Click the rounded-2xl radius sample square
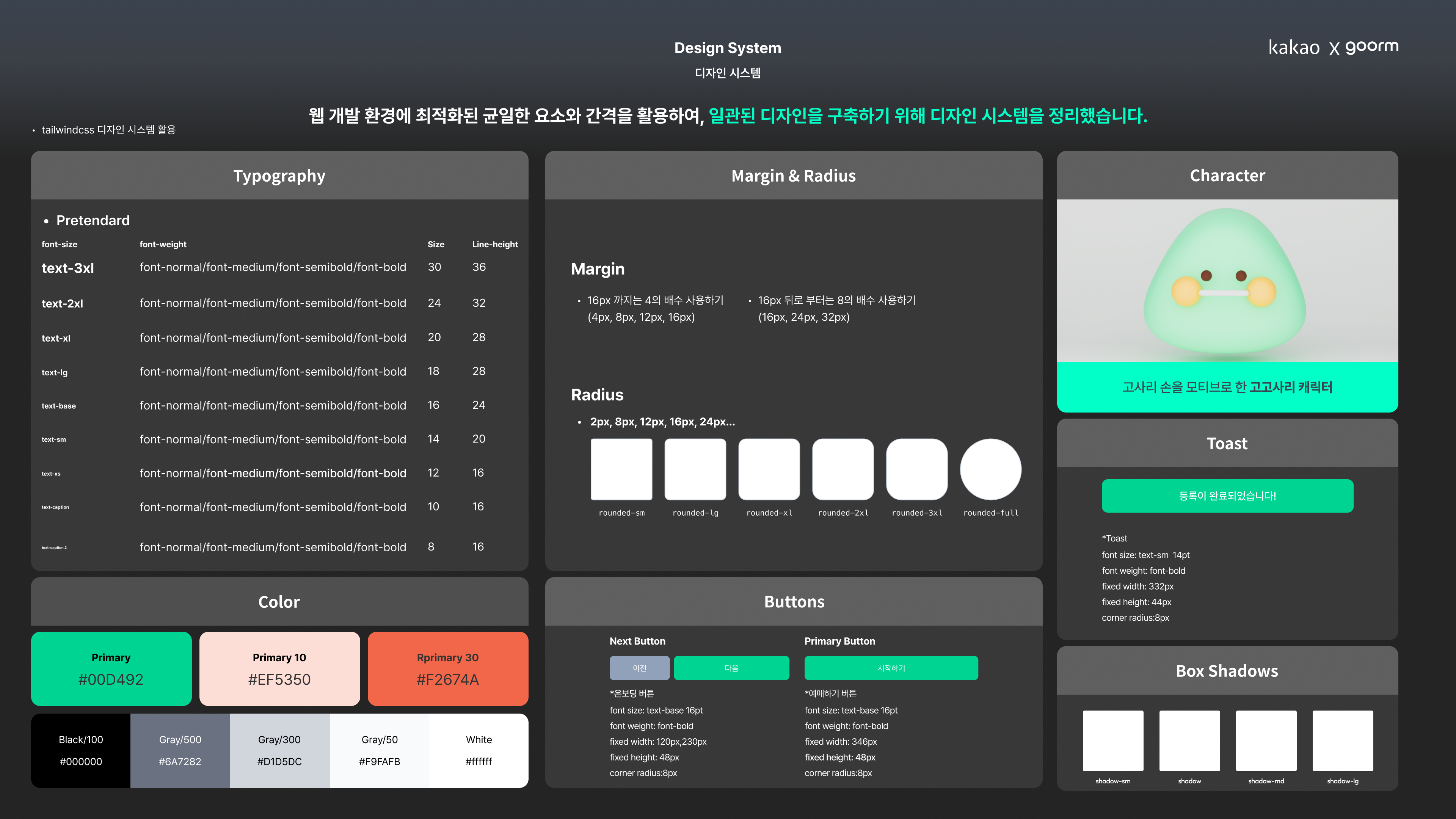 pos(843,469)
